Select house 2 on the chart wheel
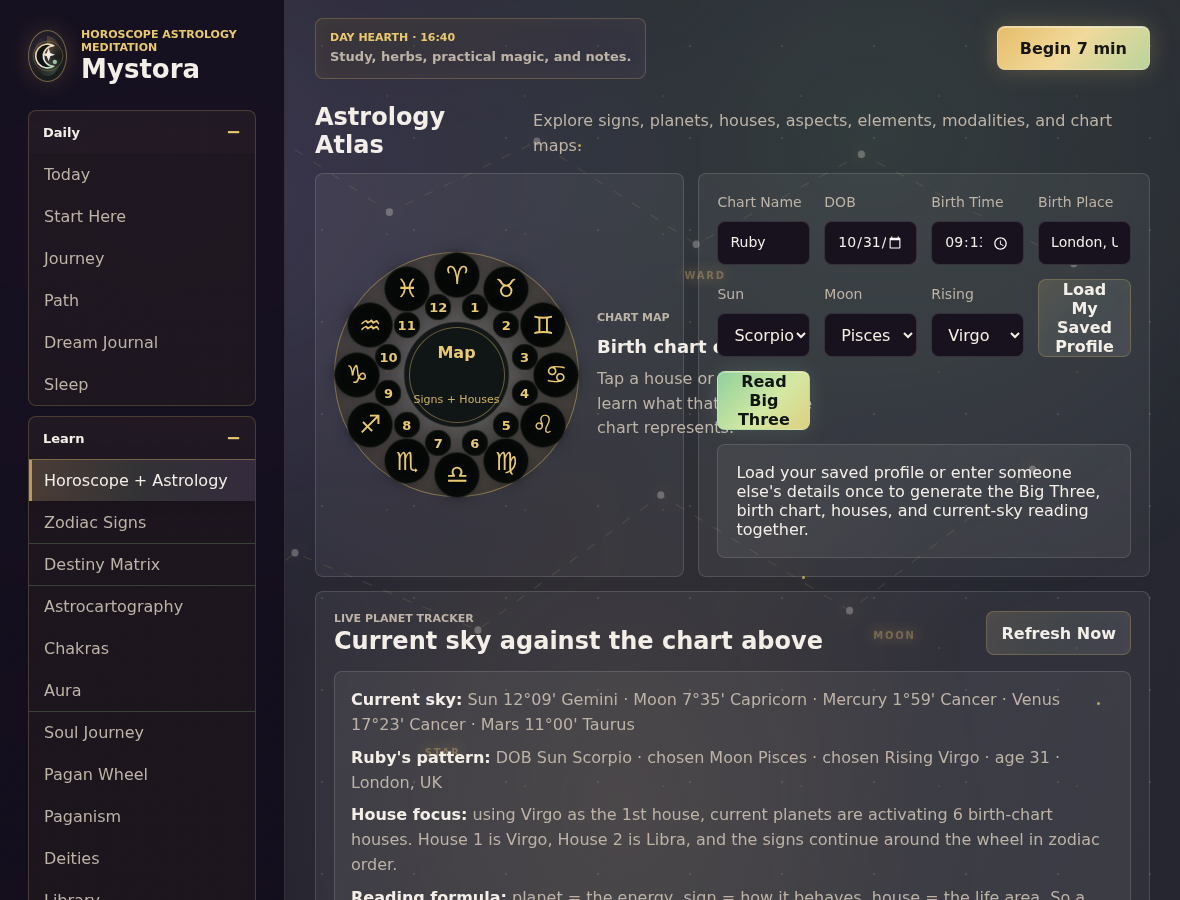 pyautogui.click(x=506, y=325)
